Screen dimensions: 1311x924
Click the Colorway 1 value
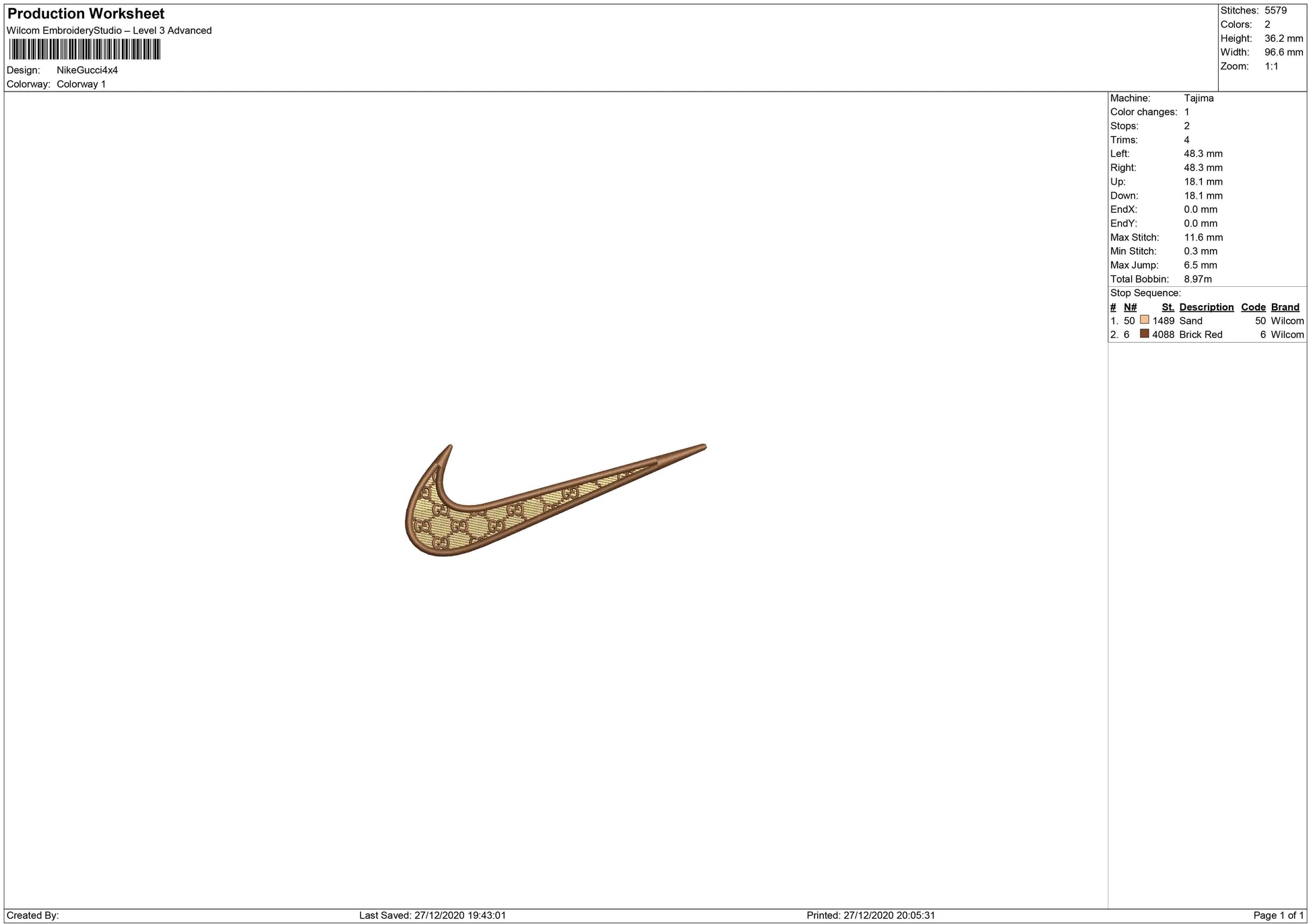pos(81,84)
